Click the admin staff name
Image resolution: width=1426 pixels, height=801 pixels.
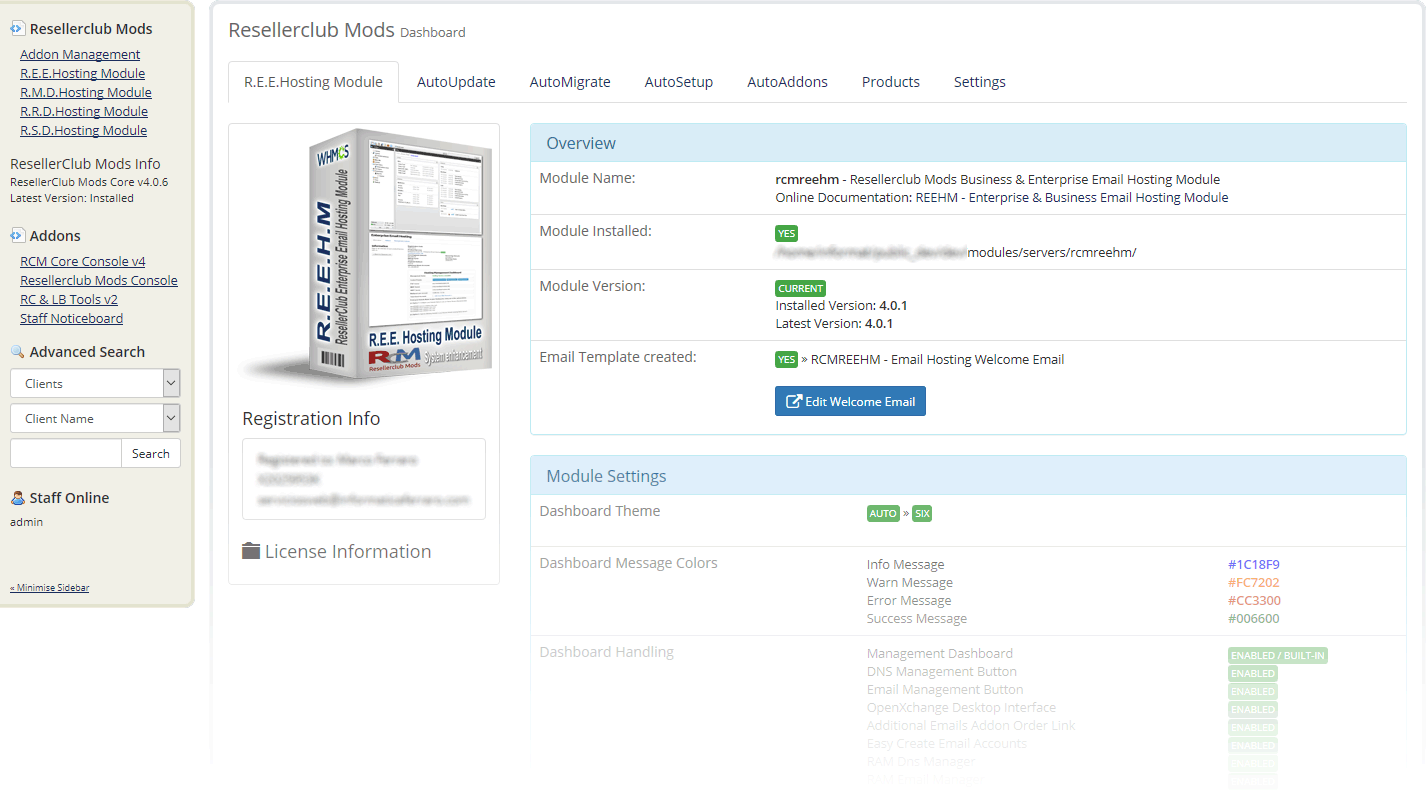pyautogui.click(x=26, y=522)
